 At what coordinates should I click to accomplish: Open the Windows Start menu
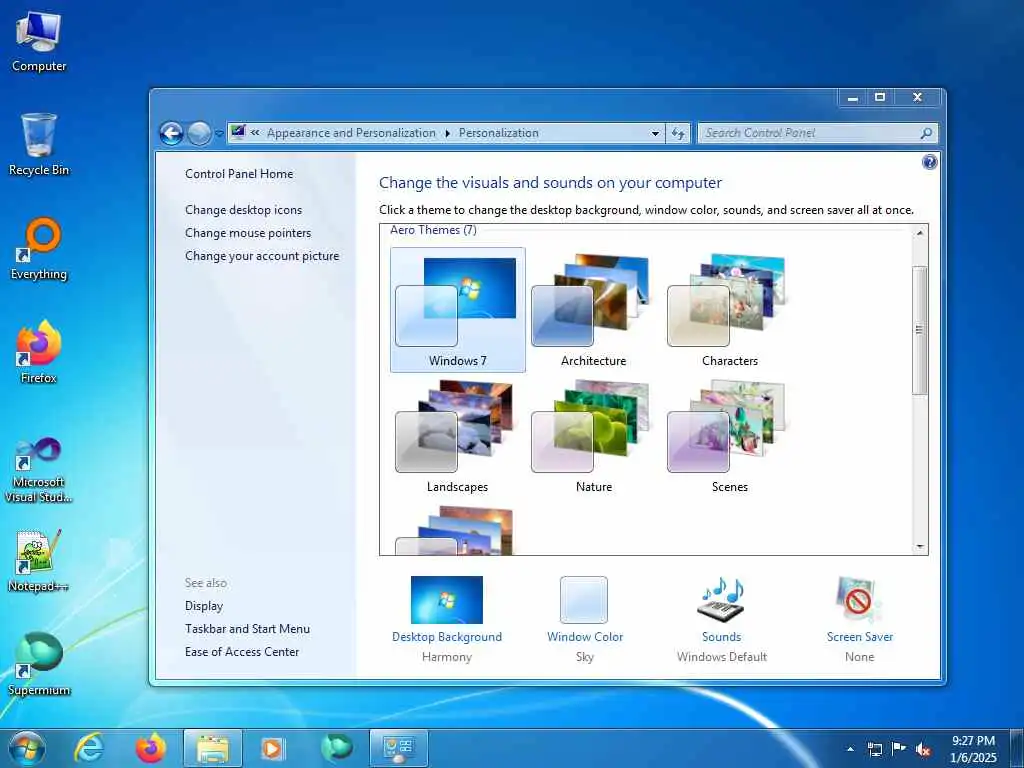click(27, 748)
